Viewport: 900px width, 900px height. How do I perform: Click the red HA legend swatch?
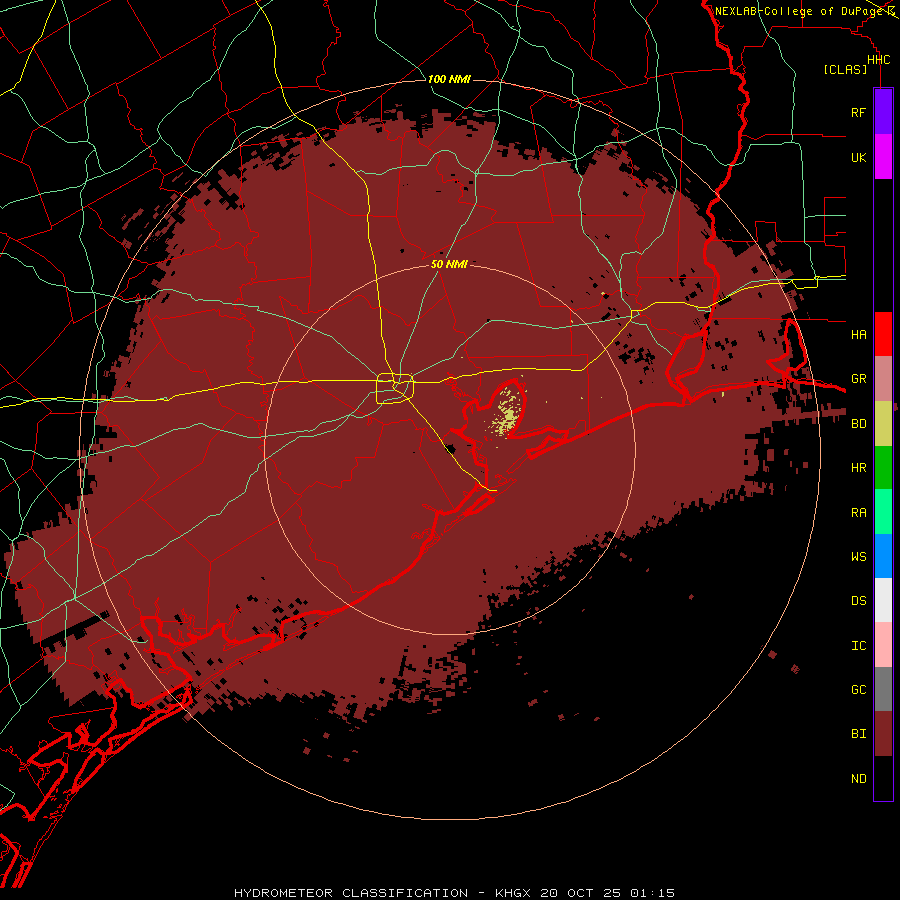883,334
